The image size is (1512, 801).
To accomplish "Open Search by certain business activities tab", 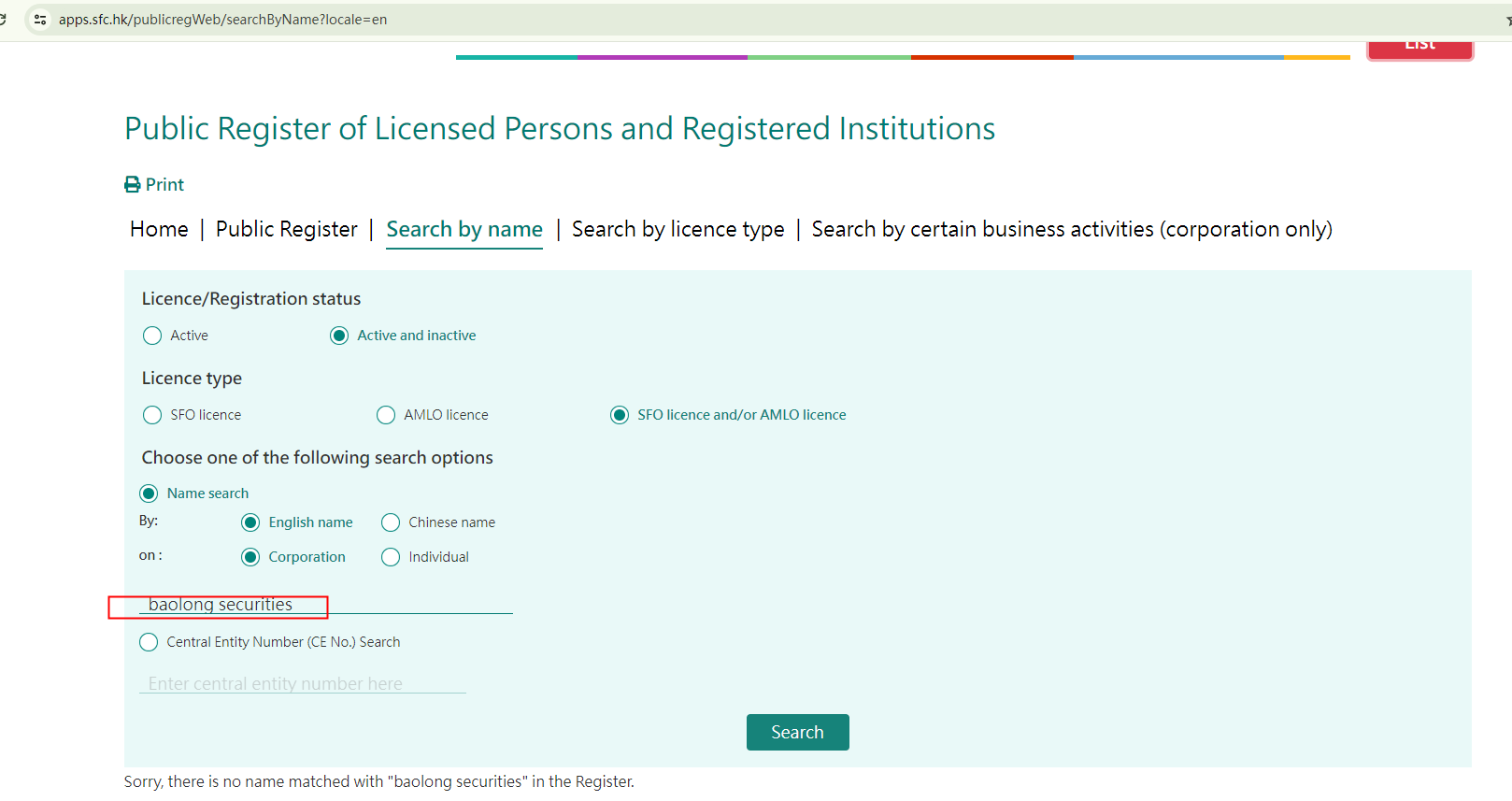I will [1071, 230].
